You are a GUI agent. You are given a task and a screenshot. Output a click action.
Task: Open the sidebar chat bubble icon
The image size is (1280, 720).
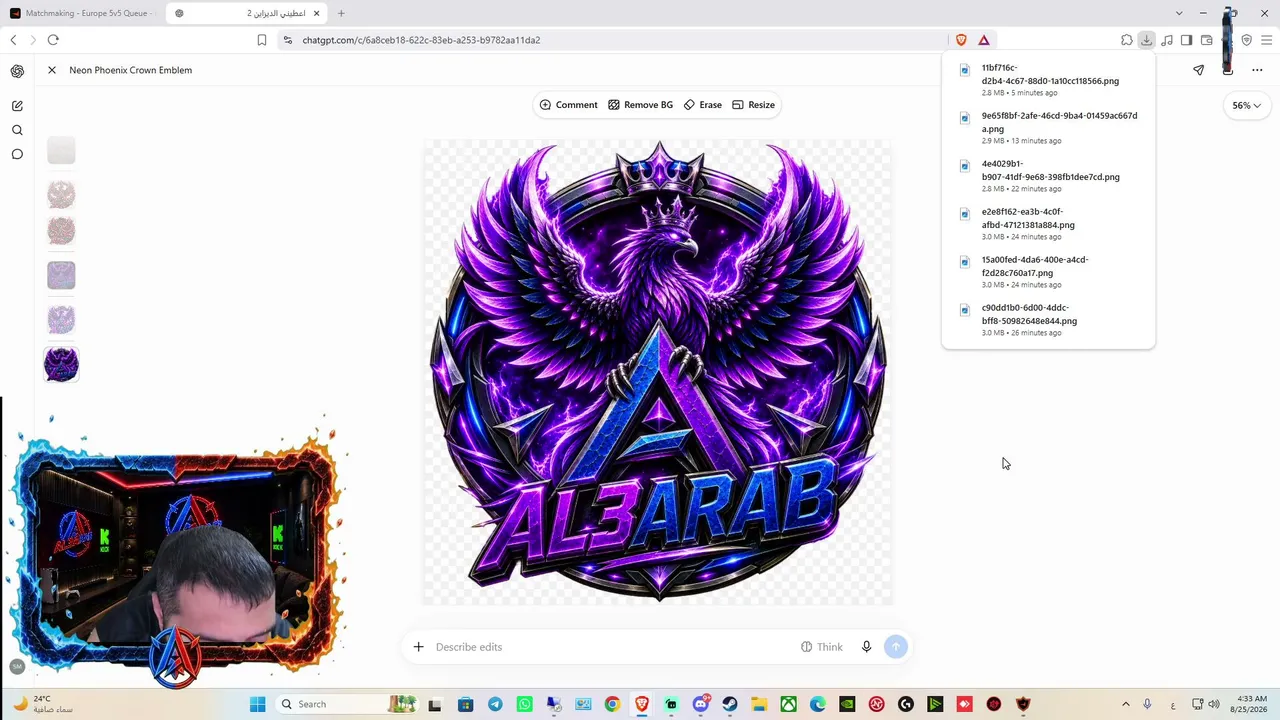coord(17,154)
